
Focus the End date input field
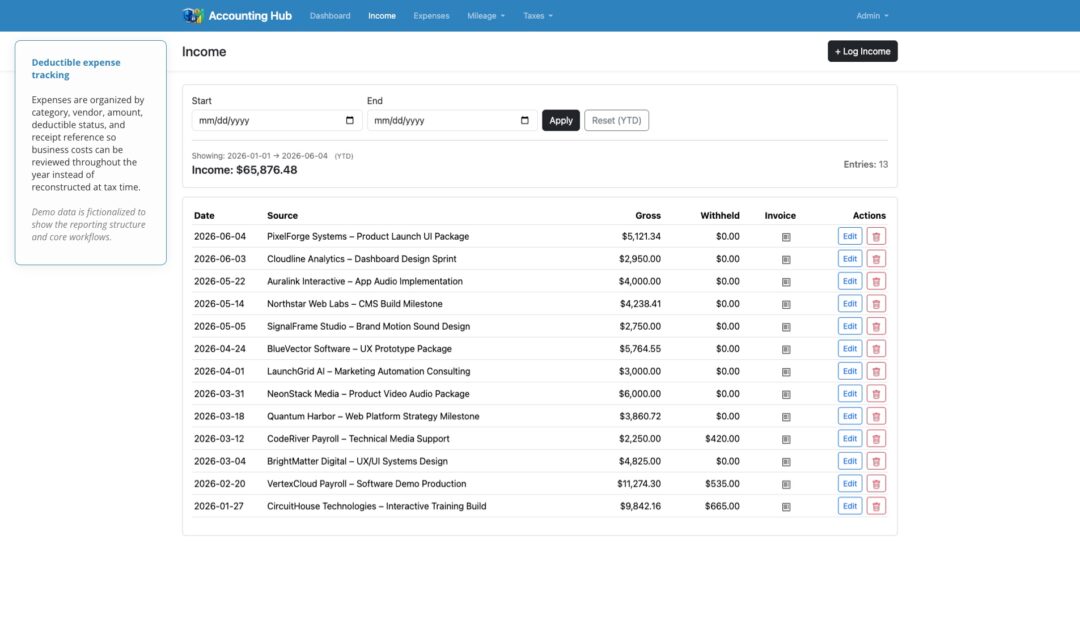[x=452, y=120]
